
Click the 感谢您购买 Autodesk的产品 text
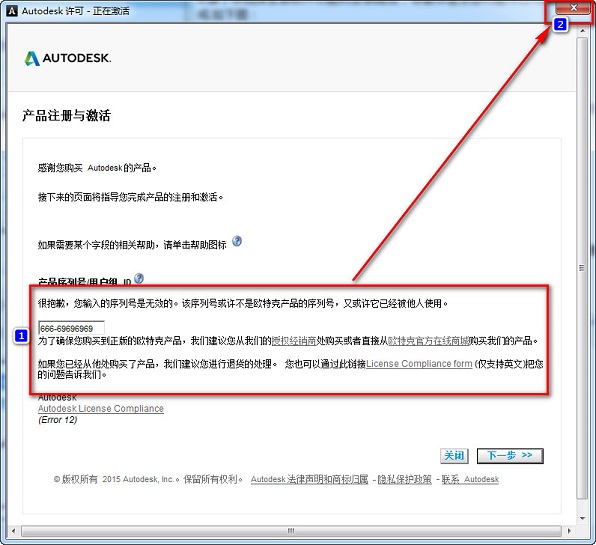[97, 168]
